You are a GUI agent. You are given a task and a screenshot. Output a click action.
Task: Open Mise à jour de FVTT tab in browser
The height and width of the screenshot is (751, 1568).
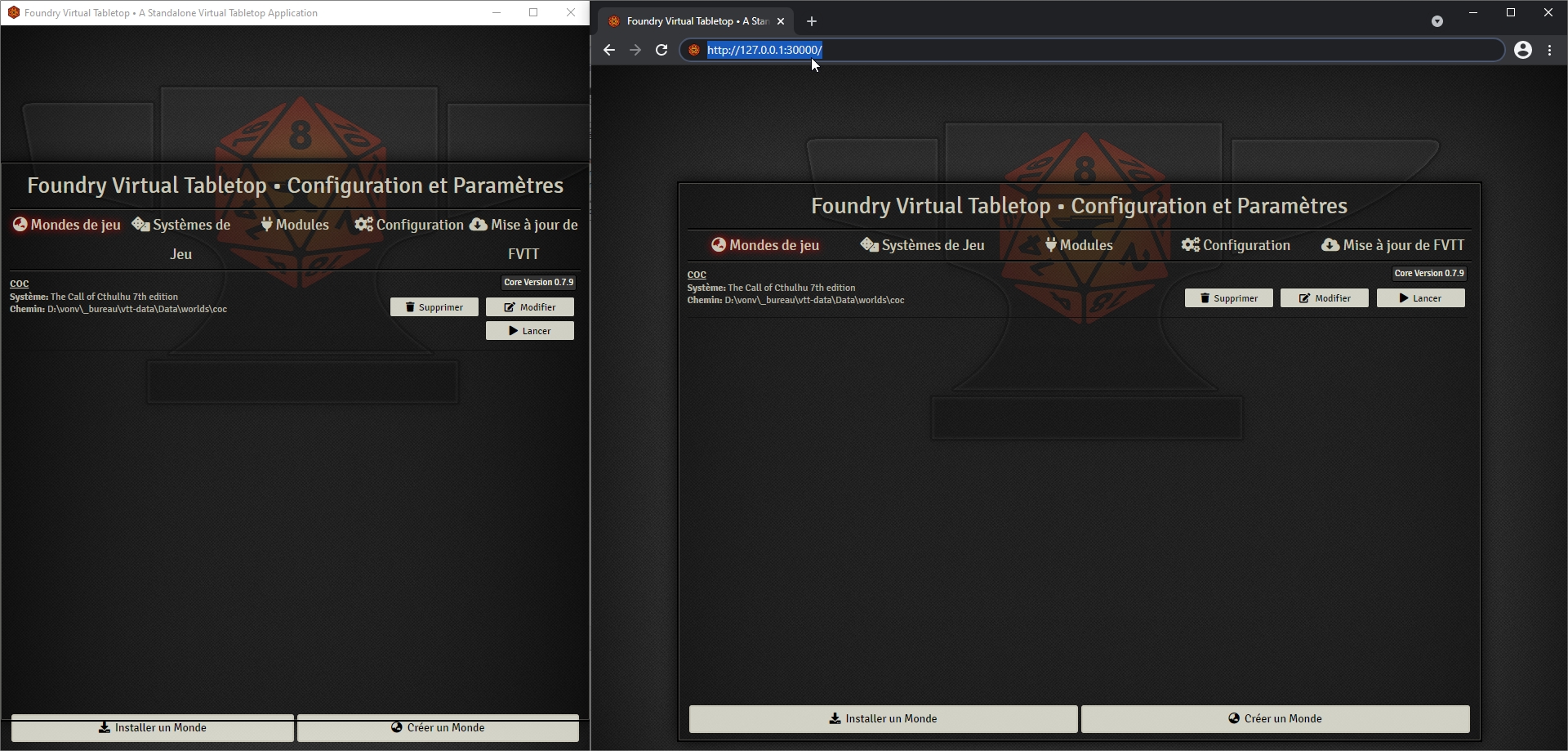tap(1392, 245)
